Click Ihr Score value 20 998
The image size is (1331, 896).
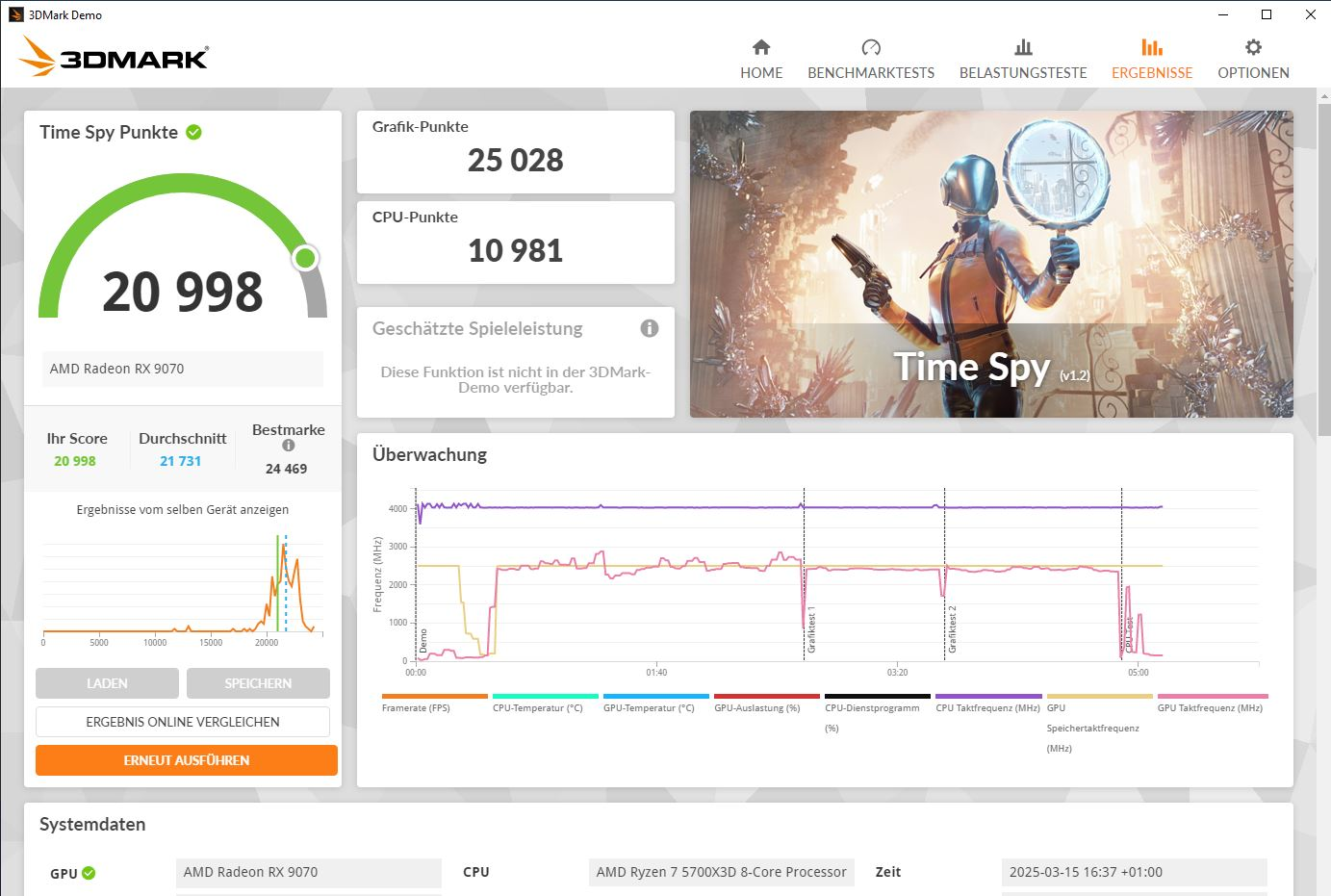pyautogui.click(x=75, y=461)
